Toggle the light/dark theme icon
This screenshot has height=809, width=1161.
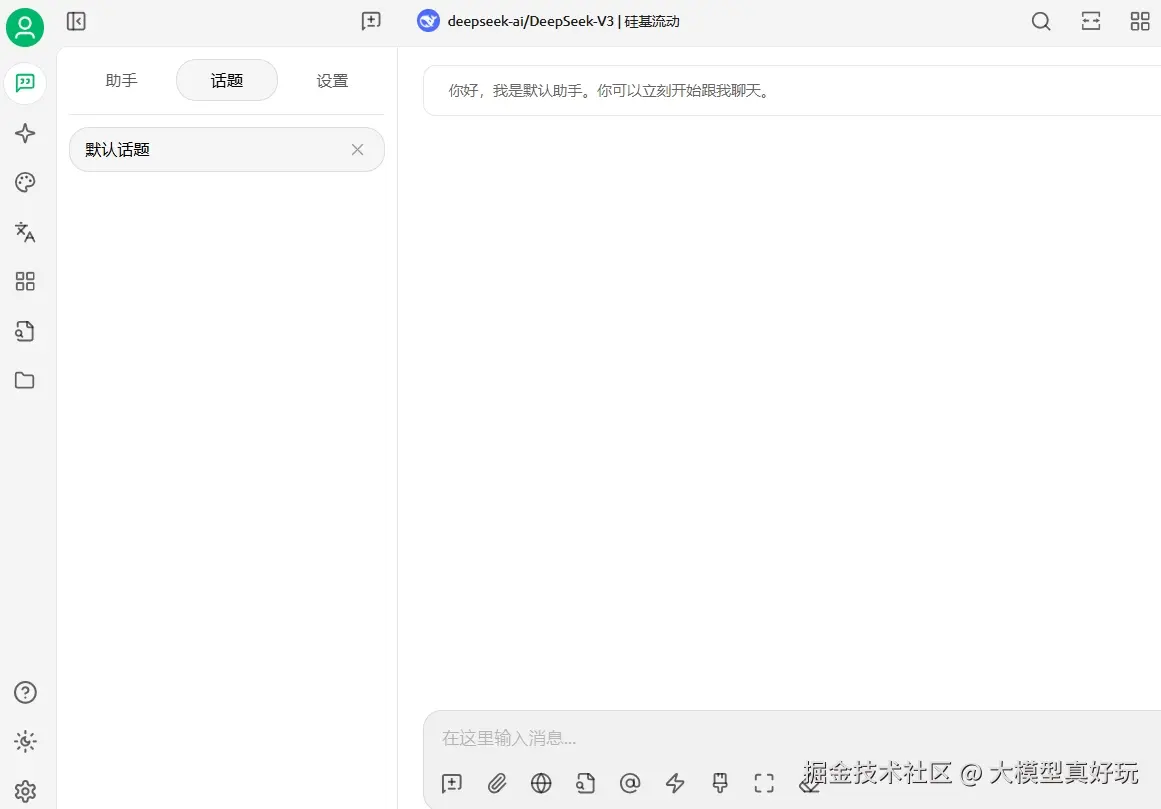click(x=25, y=741)
